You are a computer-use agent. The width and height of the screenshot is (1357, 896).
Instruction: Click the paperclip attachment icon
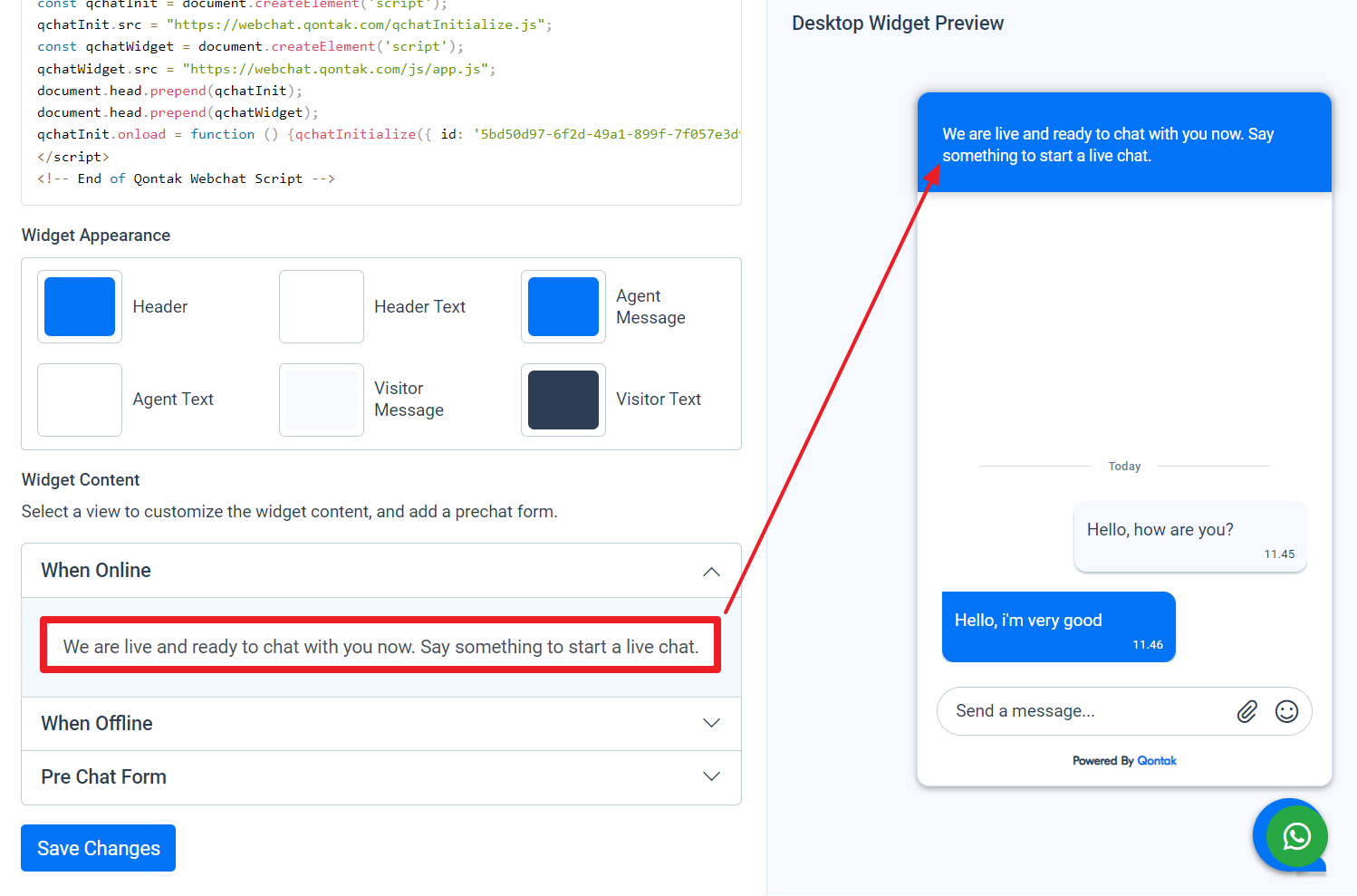[1247, 711]
